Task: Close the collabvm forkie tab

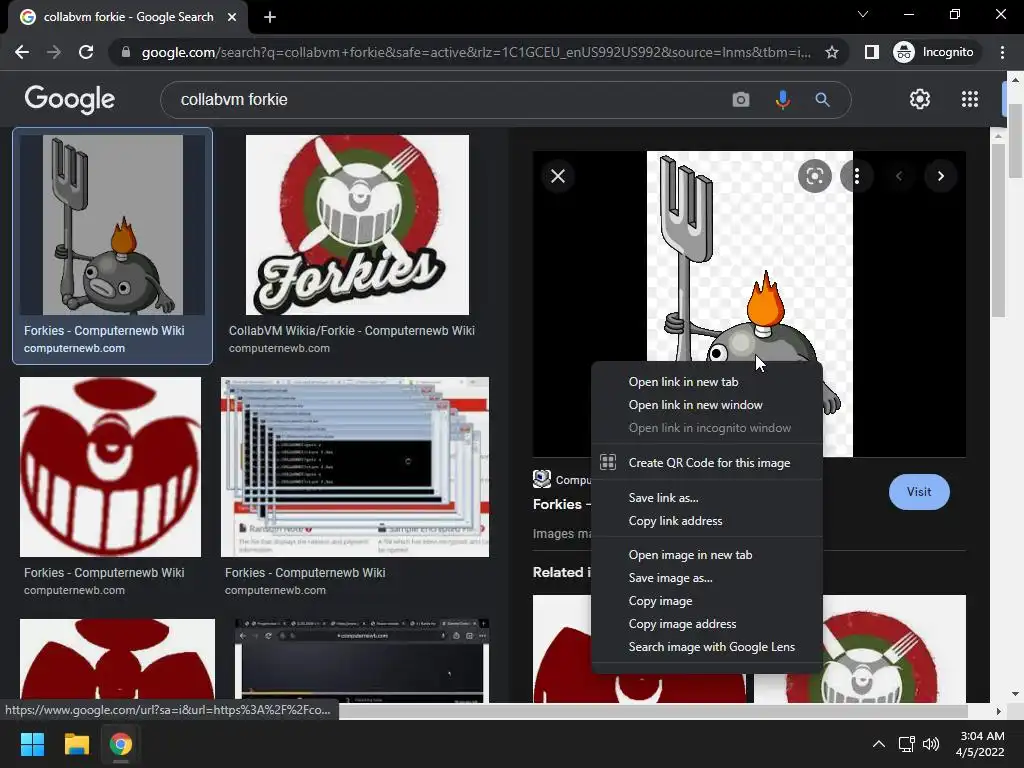Action: [x=232, y=17]
